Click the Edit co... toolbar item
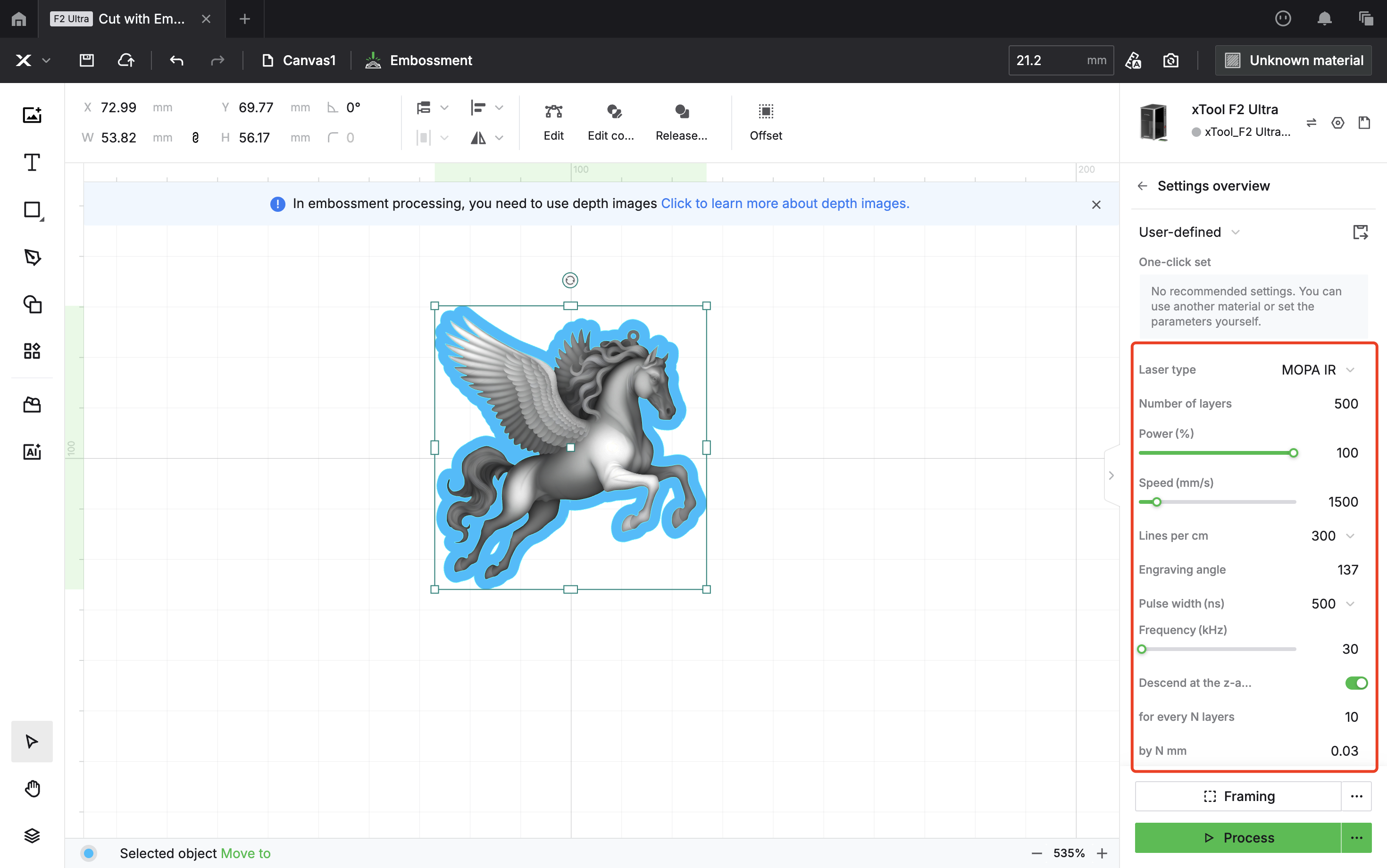The image size is (1387, 868). coord(611,122)
